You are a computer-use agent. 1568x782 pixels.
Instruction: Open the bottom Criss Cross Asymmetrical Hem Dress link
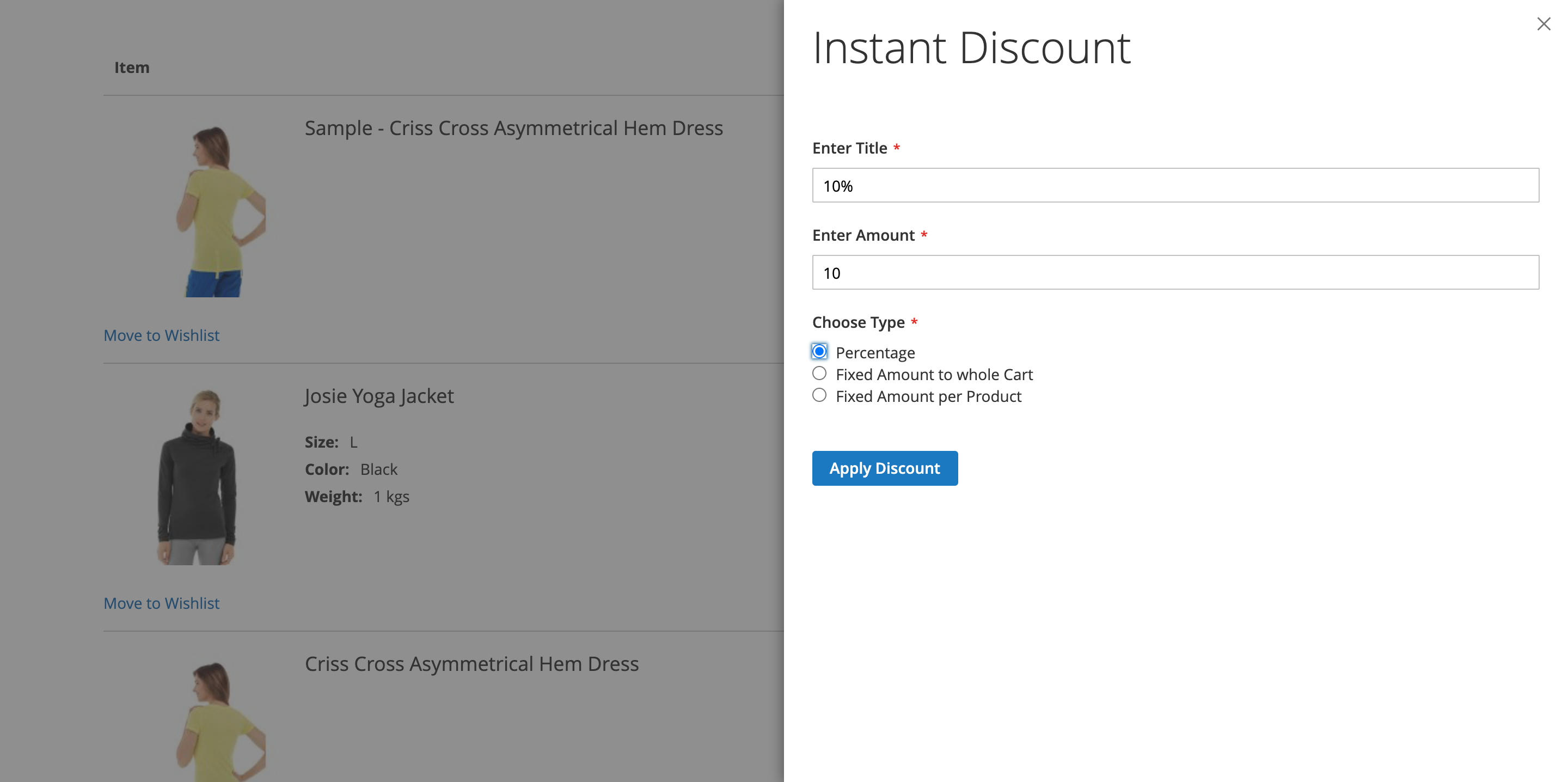[x=471, y=664]
